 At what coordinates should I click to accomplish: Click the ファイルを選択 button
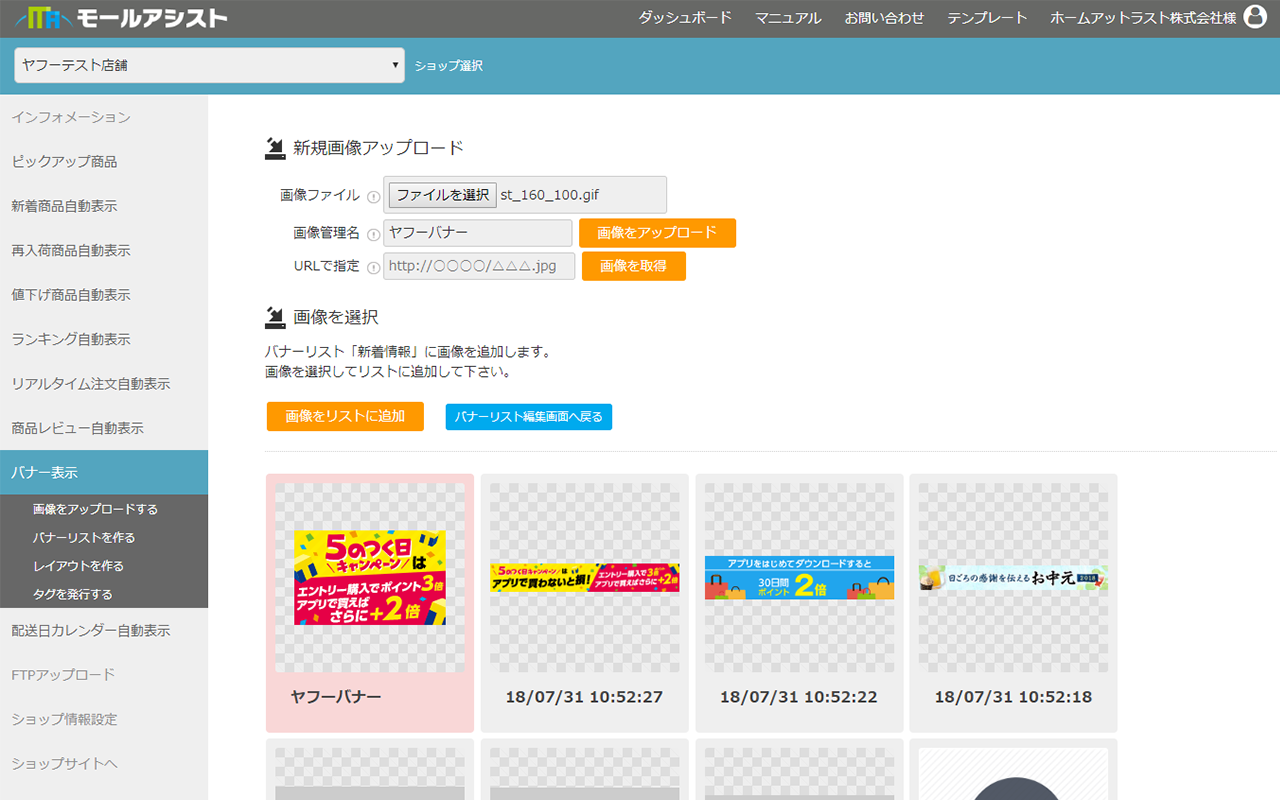pyautogui.click(x=442, y=195)
